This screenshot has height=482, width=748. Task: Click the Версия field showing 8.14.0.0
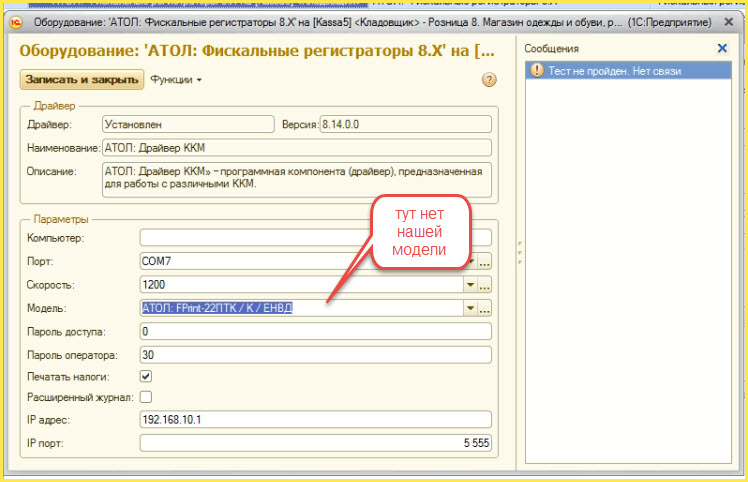point(405,124)
